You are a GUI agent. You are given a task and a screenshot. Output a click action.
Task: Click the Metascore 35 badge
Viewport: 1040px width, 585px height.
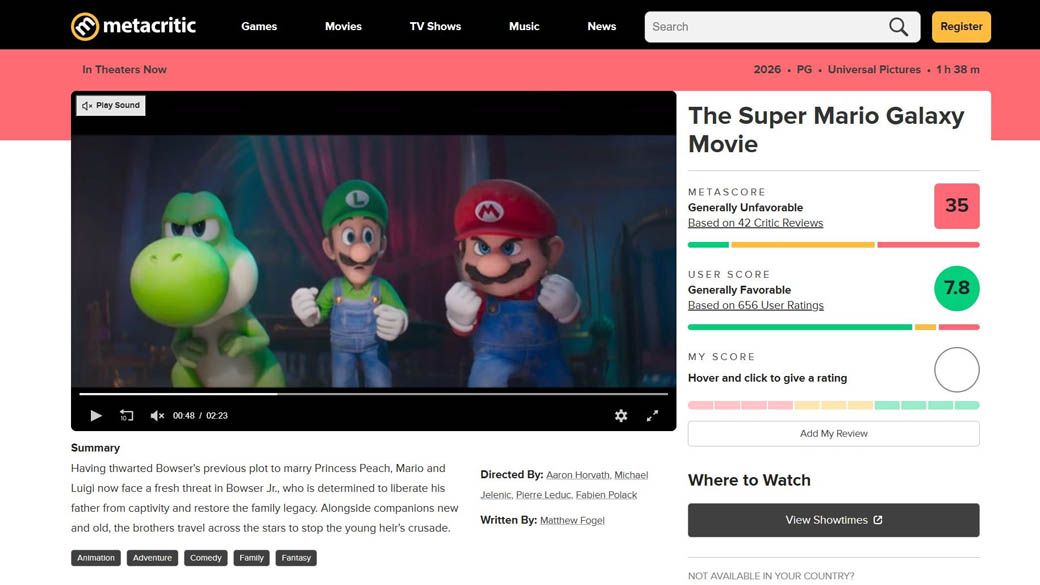coord(956,206)
